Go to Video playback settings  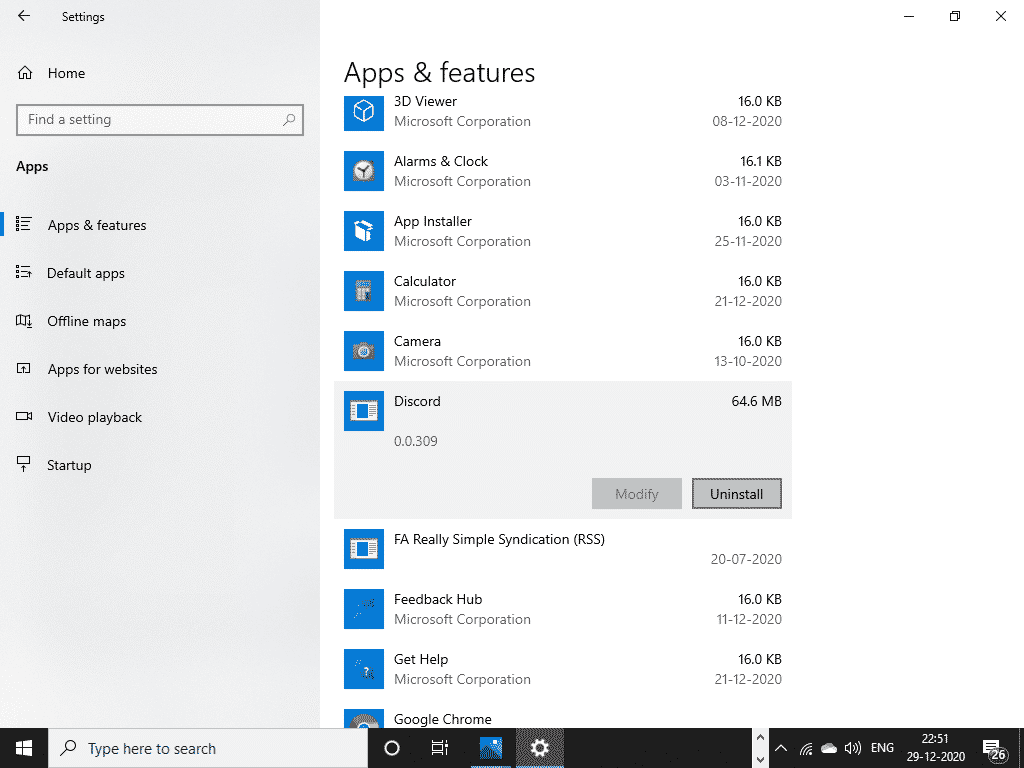coord(94,417)
